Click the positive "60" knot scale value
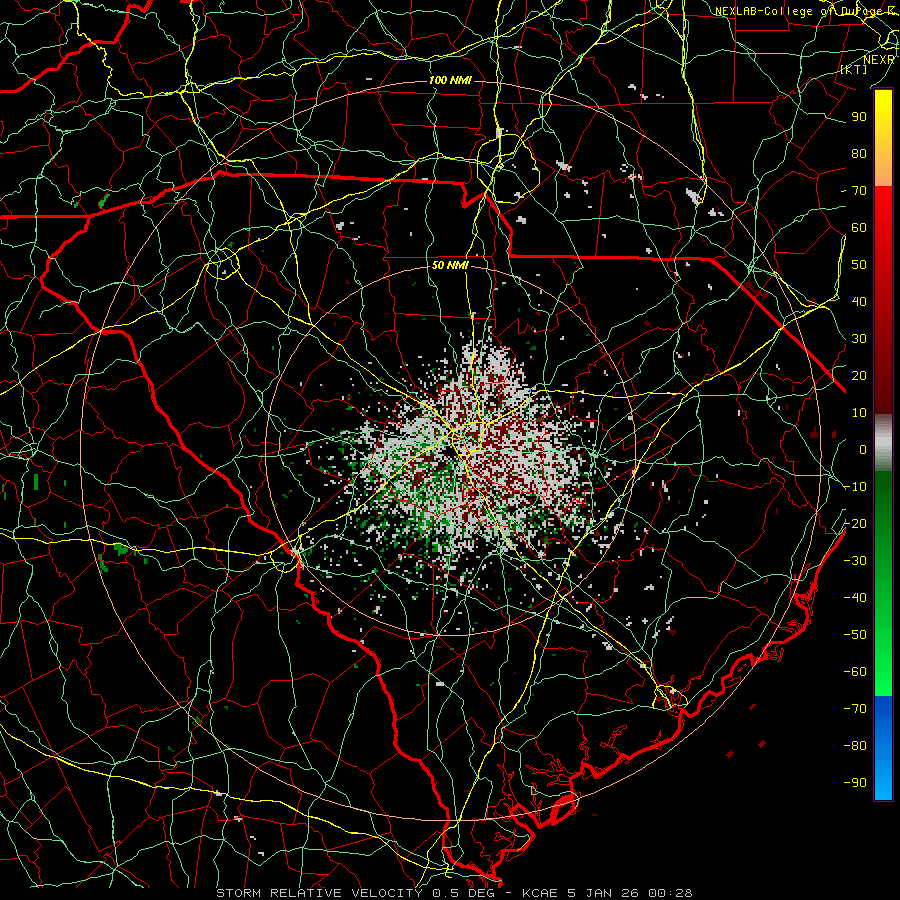The image size is (900, 900). (x=859, y=228)
